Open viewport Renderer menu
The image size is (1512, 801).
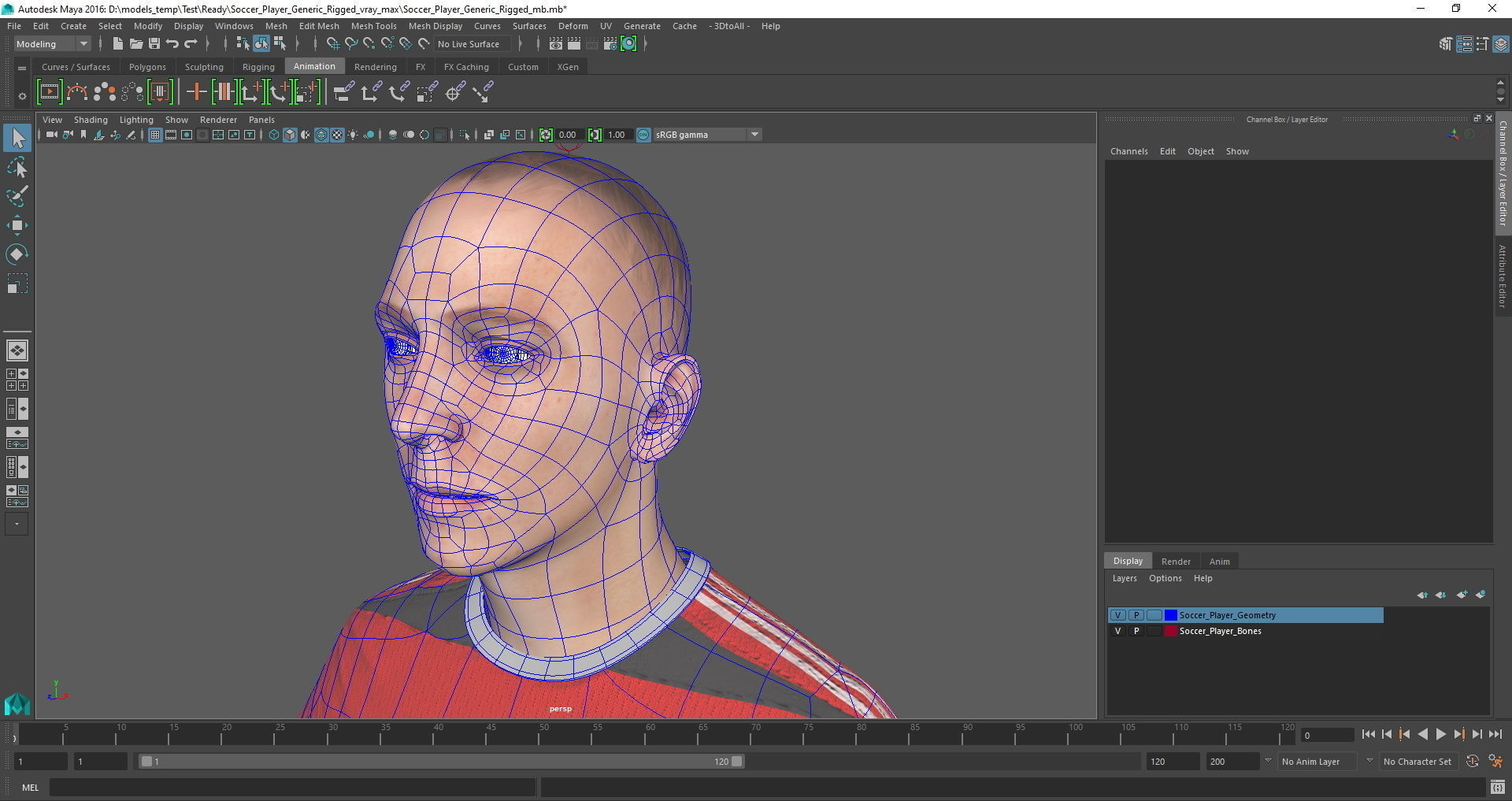(x=218, y=120)
